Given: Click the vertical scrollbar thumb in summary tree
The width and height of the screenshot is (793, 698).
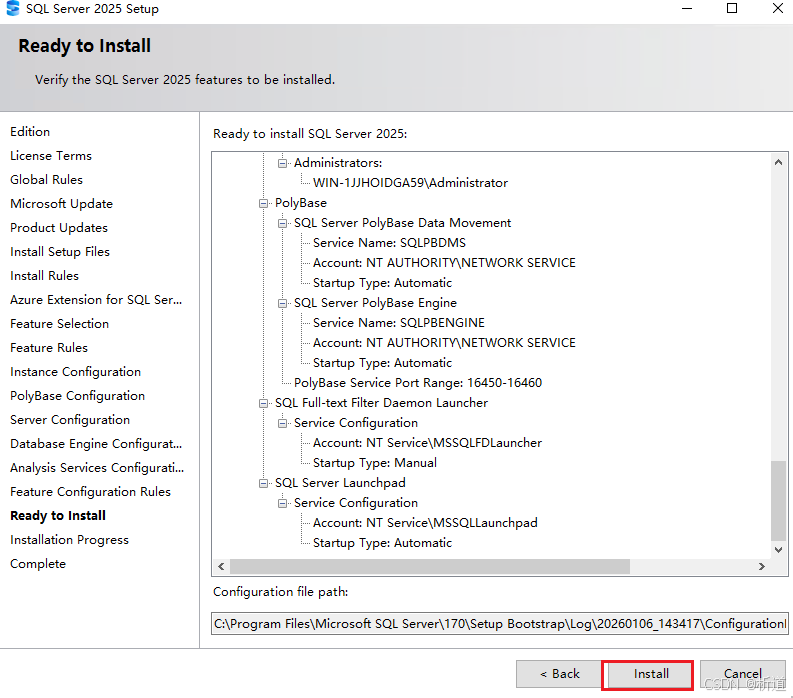Looking at the screenshot, I should pyautogui.click(x=780, y=500).
